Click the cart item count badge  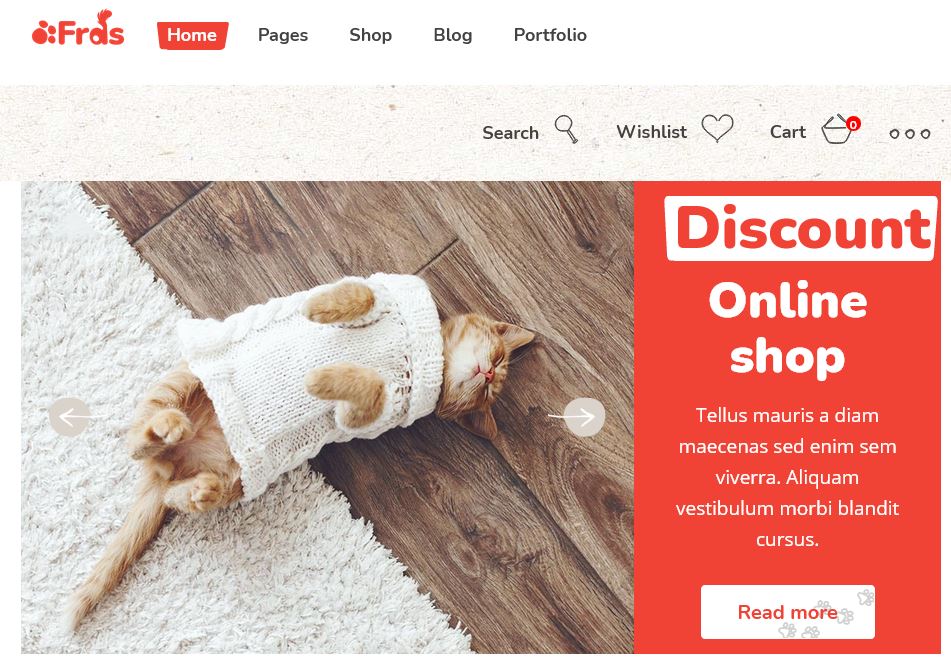coord(853,124)
